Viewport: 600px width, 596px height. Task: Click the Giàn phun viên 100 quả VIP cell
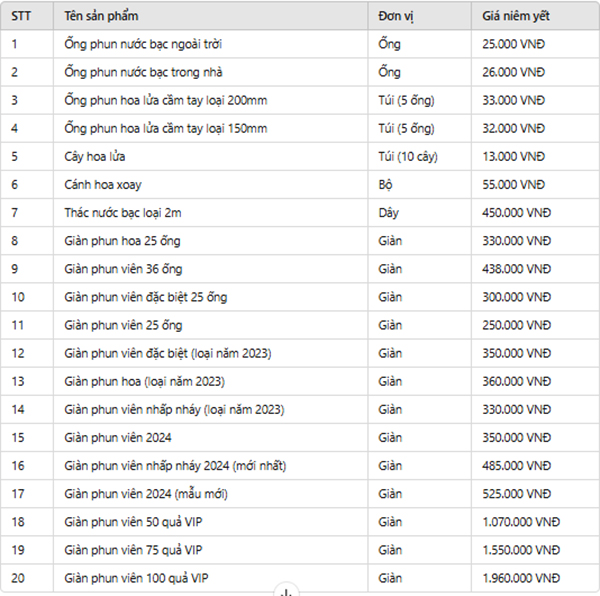coord(136,578)
